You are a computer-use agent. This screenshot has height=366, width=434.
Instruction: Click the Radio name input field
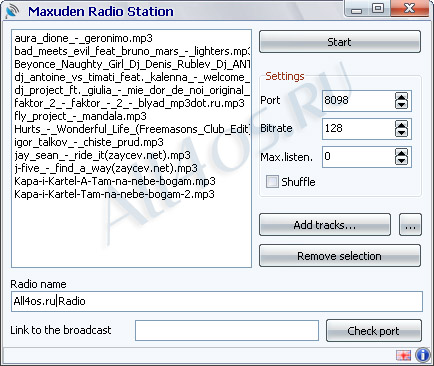(217, 301)
